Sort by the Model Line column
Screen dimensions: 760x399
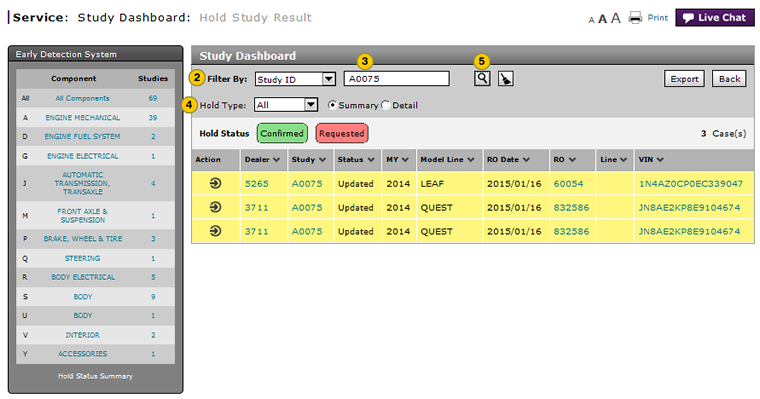click(x=447, y=160)
